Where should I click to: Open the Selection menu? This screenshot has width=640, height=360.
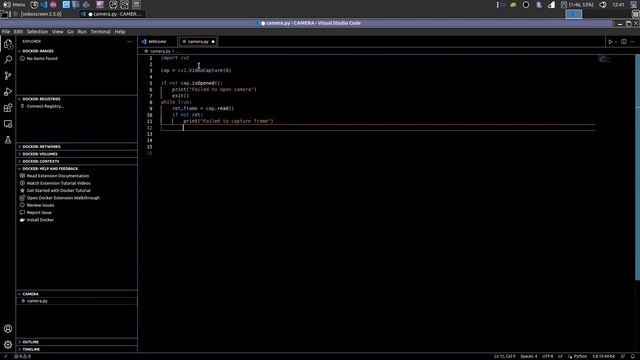tap(37, 31)
